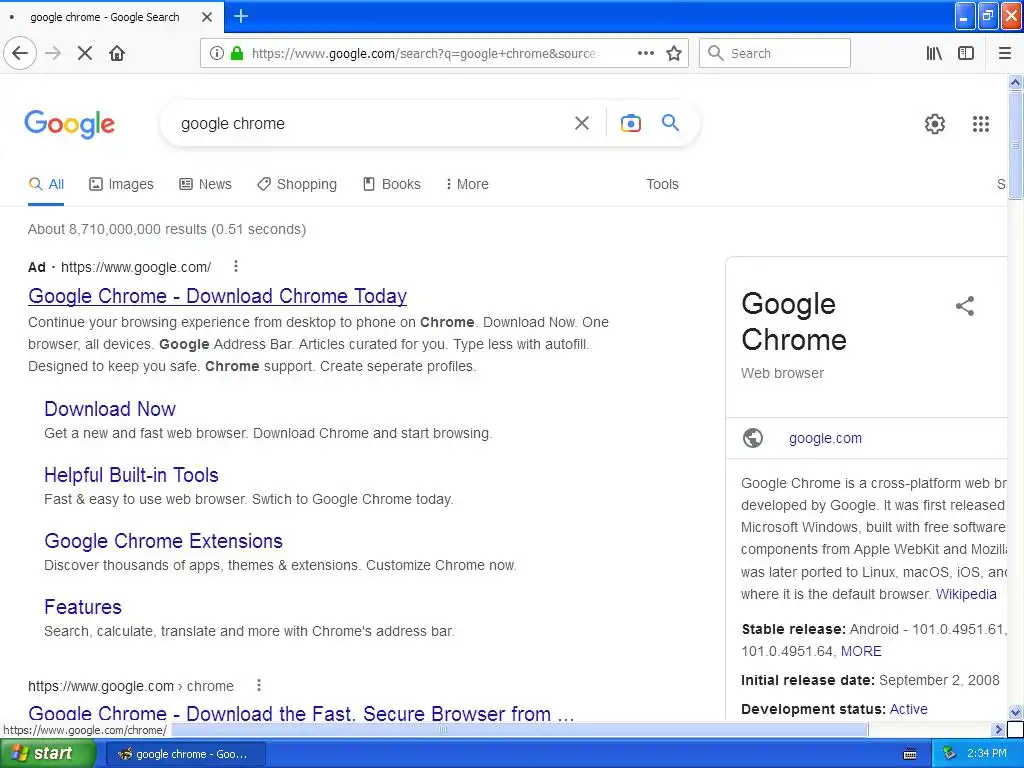
Task: Click the Active development status link
Action: [x=908, y=709]
